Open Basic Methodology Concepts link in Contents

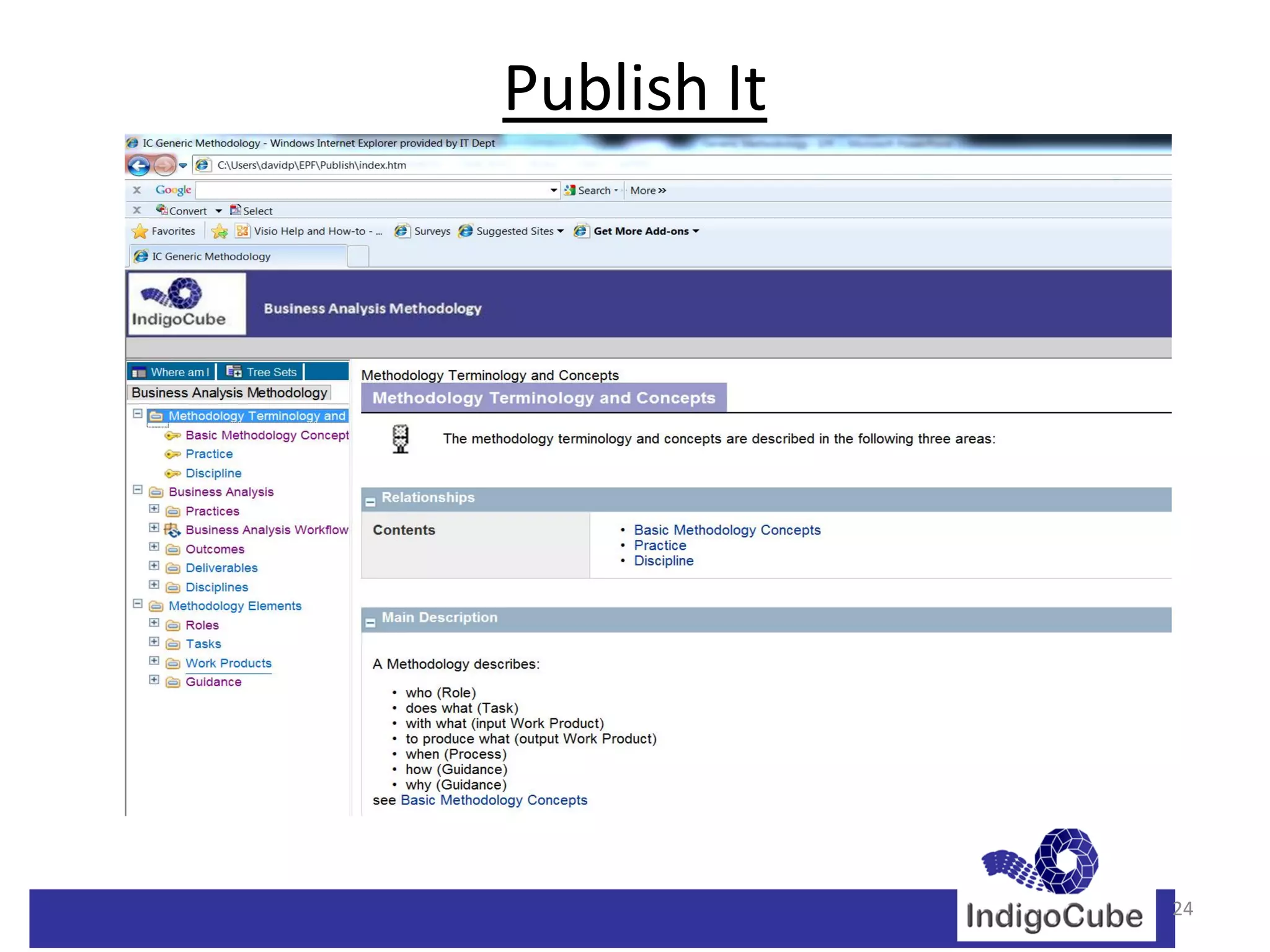click(x=727, y=530)
